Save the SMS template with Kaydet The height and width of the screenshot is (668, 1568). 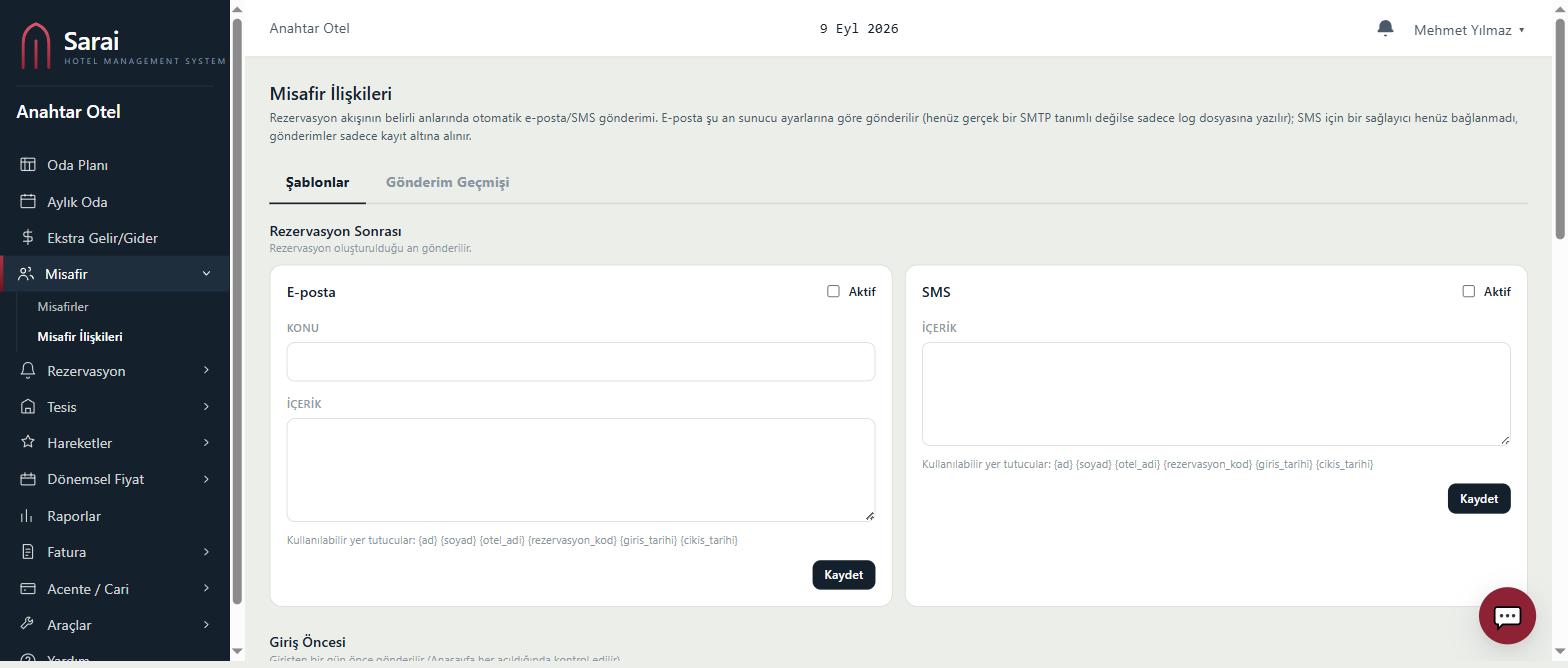pyautogui.click(x=1478, y=499)
